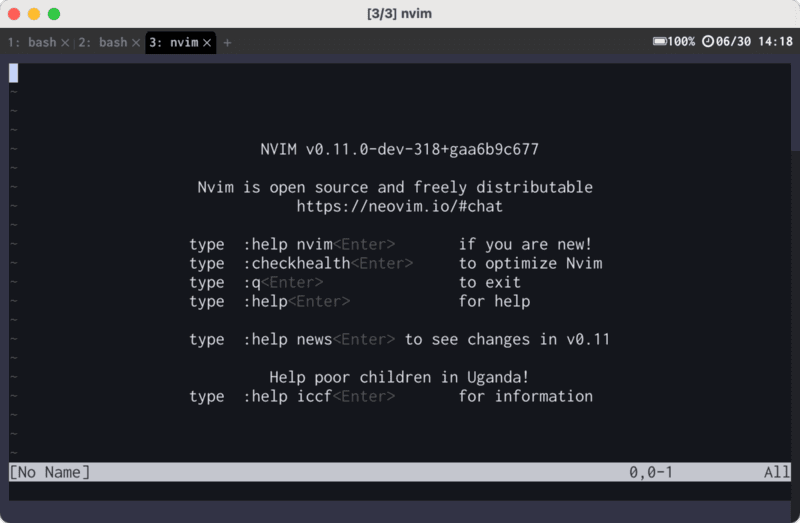Click the 'if you are new!' text

[x=525, y=244]
